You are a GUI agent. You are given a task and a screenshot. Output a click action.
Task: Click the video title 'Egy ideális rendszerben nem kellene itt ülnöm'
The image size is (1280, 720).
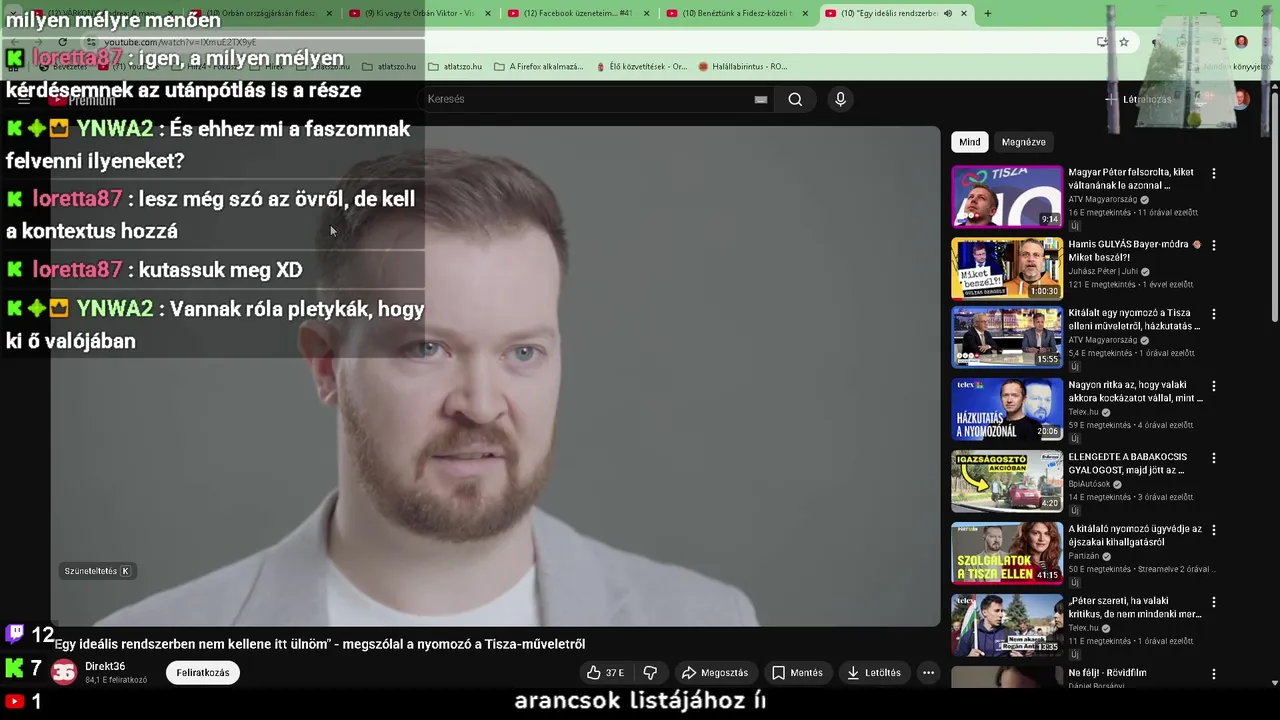319,644
